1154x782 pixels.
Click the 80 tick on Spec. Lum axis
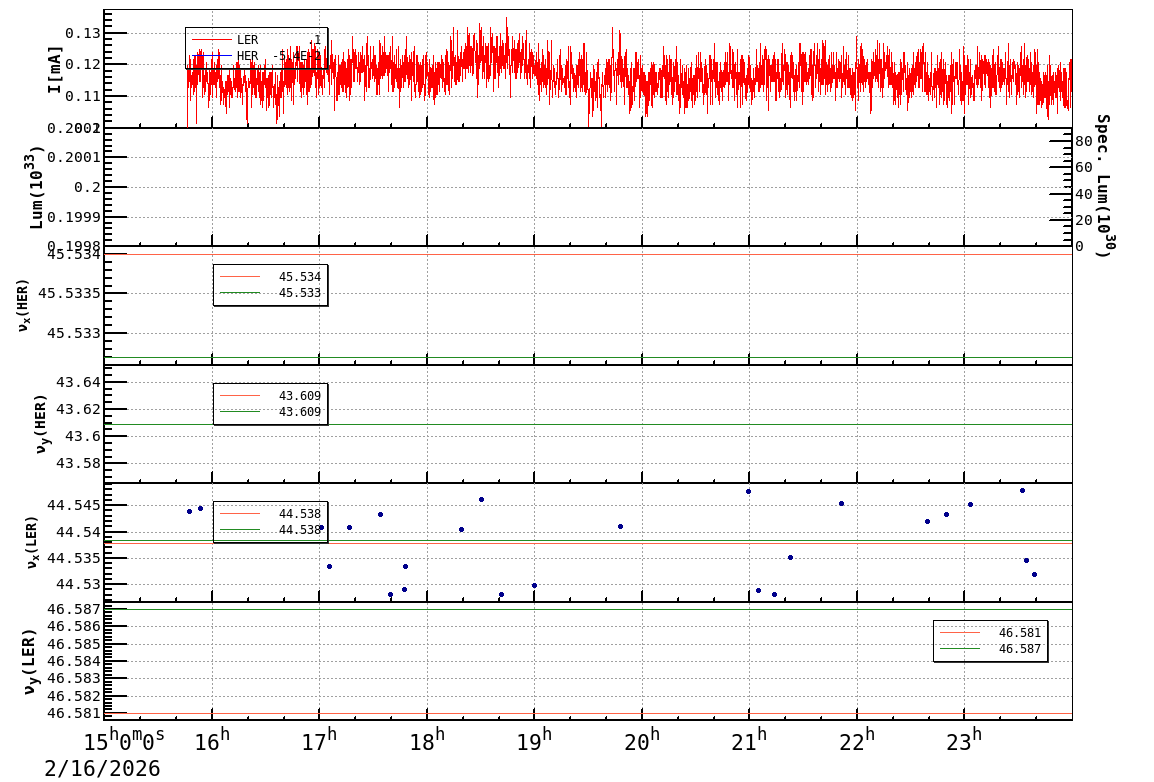click(x=1083, y=141)
